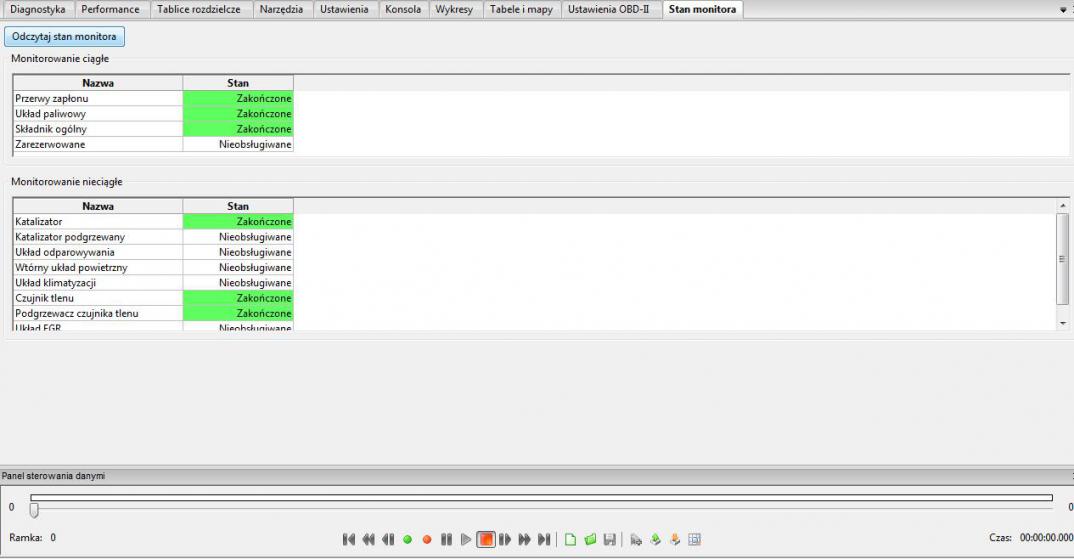Screen dimensions: 1074x559
Task: Click the Nieobsługiwane status of Zarezerwowane
Action: [238, 145]
